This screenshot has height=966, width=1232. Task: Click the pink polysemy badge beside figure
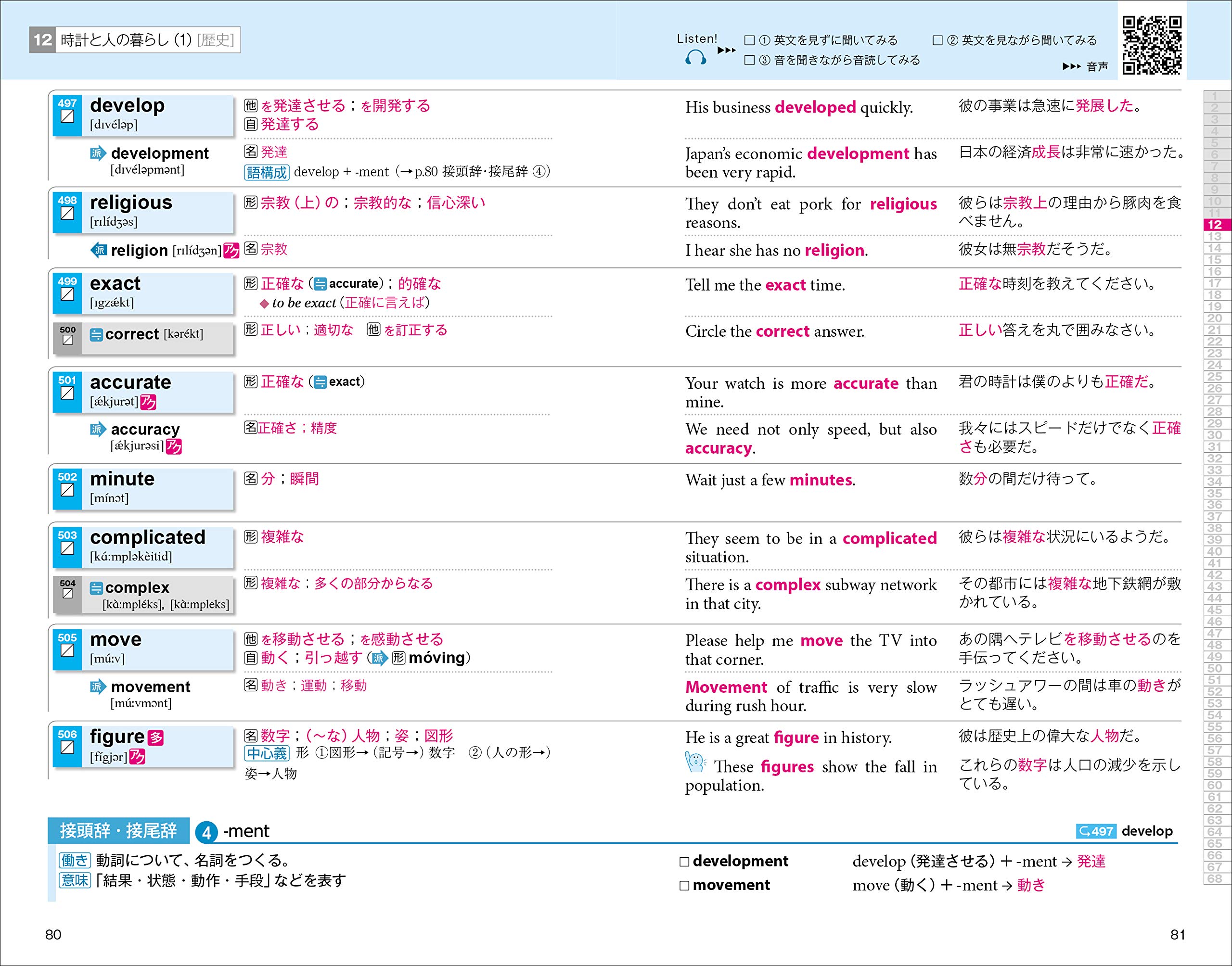[155, 737]
